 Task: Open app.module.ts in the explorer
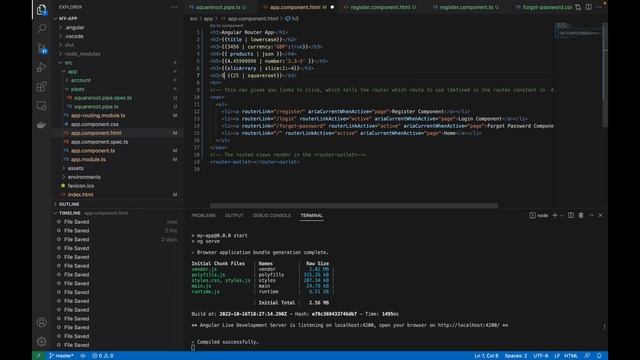pos(88,159)
